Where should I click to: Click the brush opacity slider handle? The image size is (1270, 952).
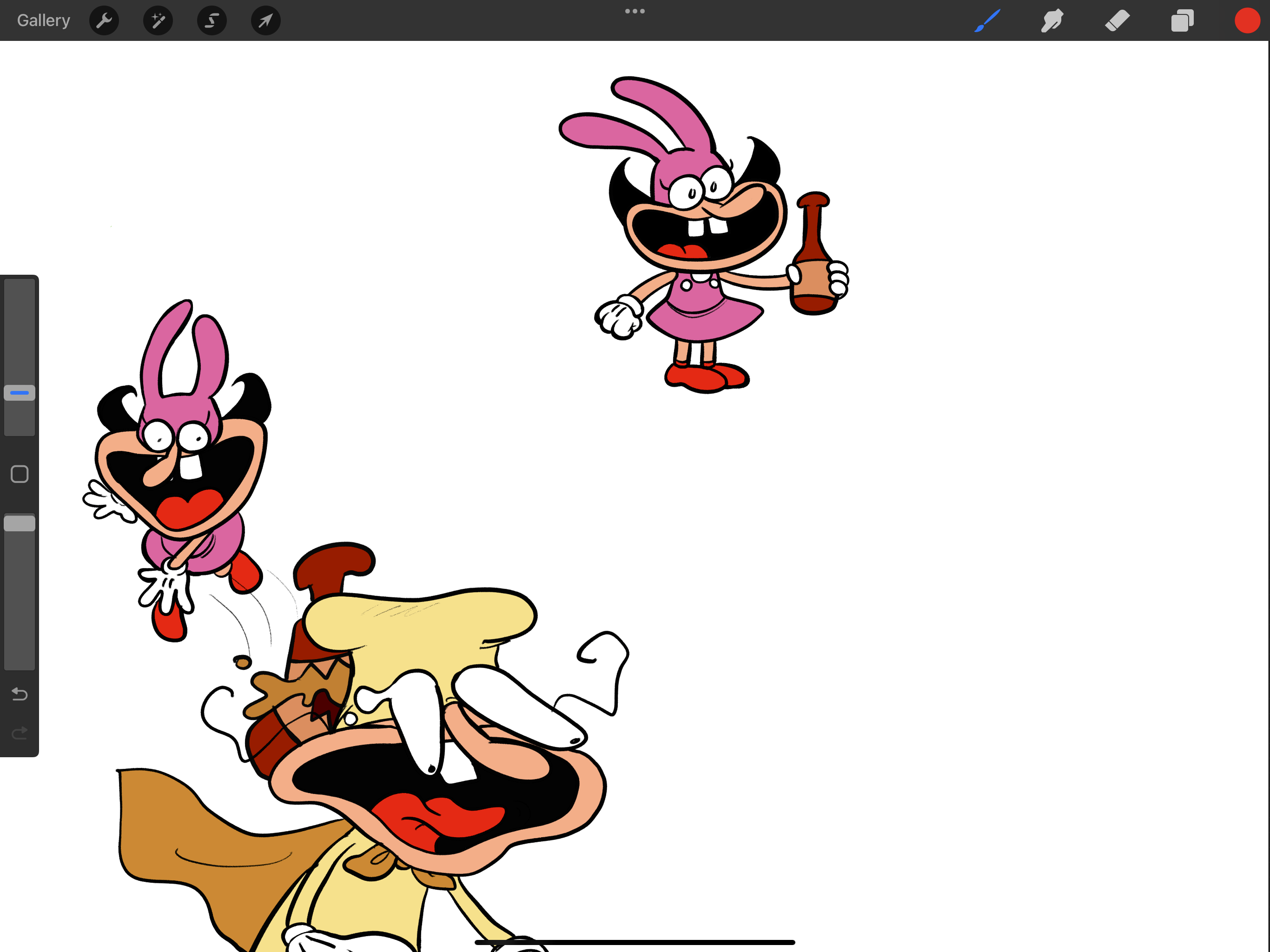(x=20, y=523)
